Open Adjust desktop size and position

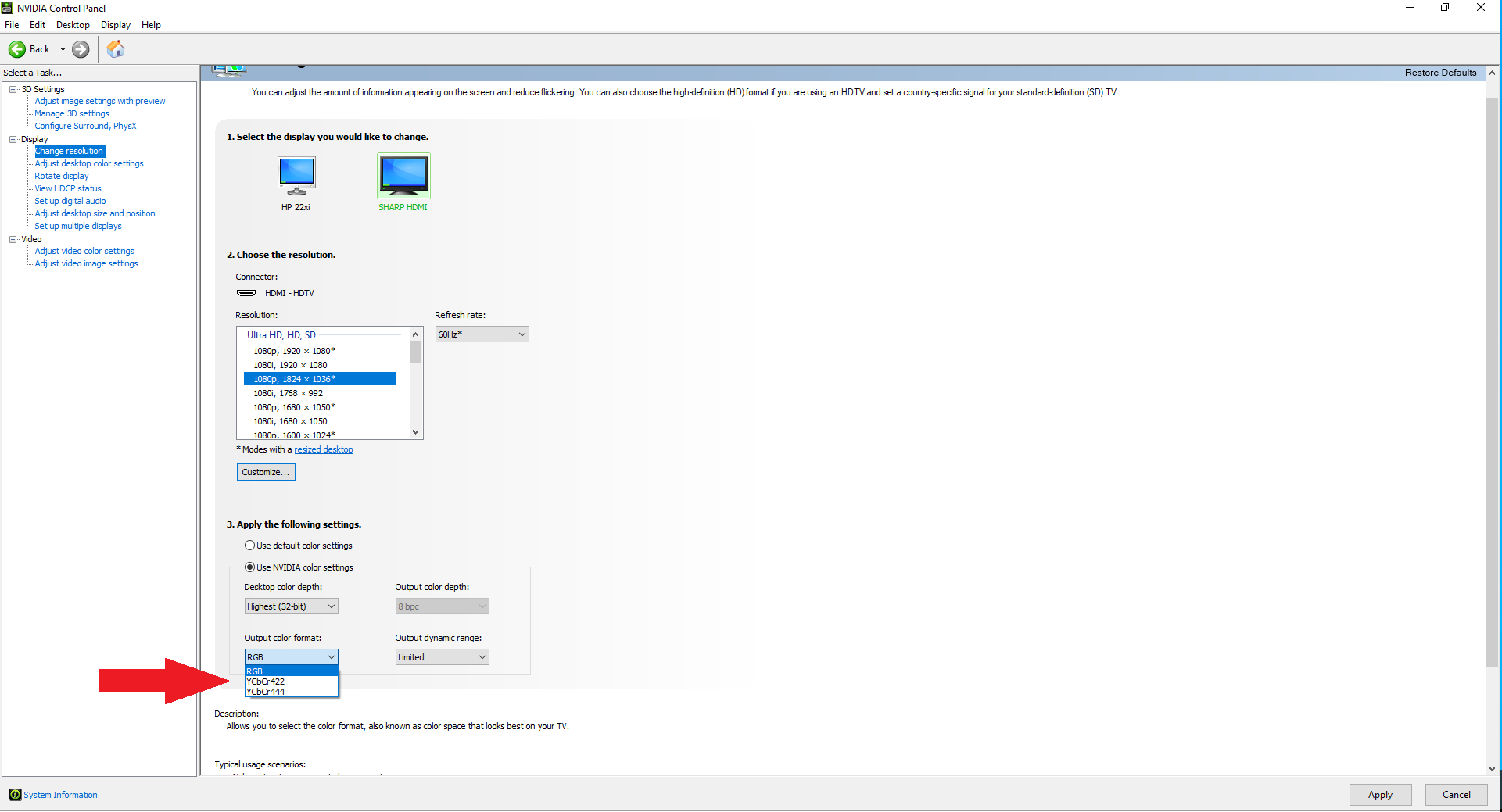(x=95, y=213)
